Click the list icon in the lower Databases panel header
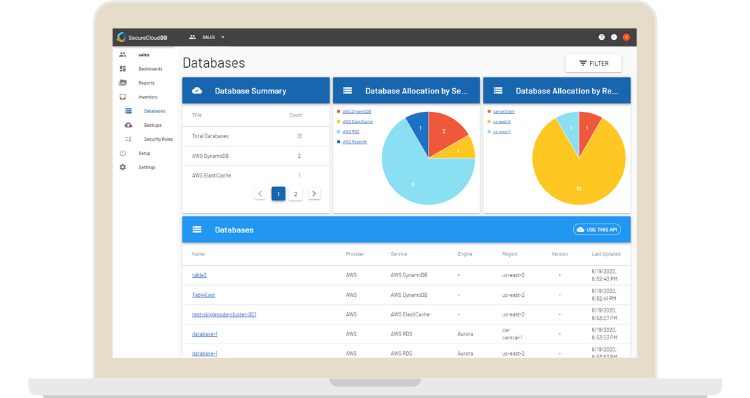Viewport: 750px width, 398px height. coord(197,230)
